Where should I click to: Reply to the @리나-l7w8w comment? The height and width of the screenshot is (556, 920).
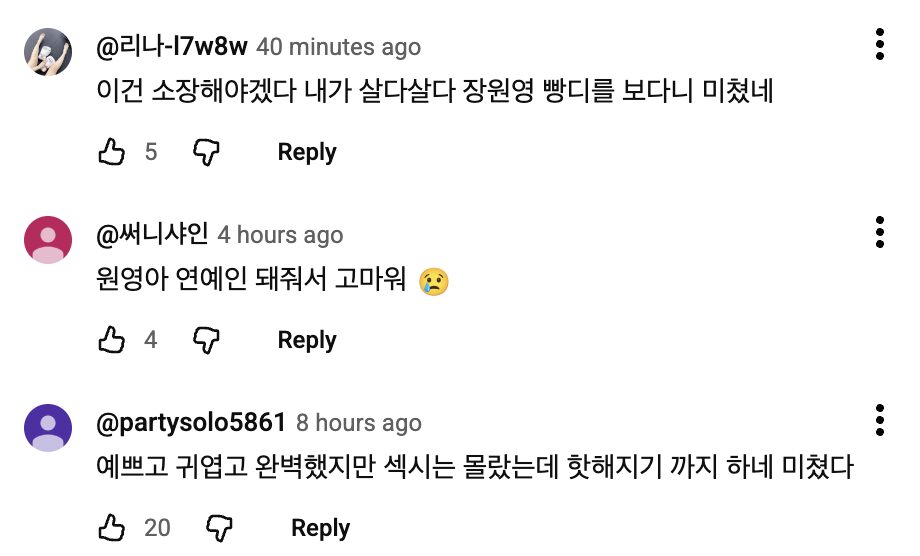(306, 152)
